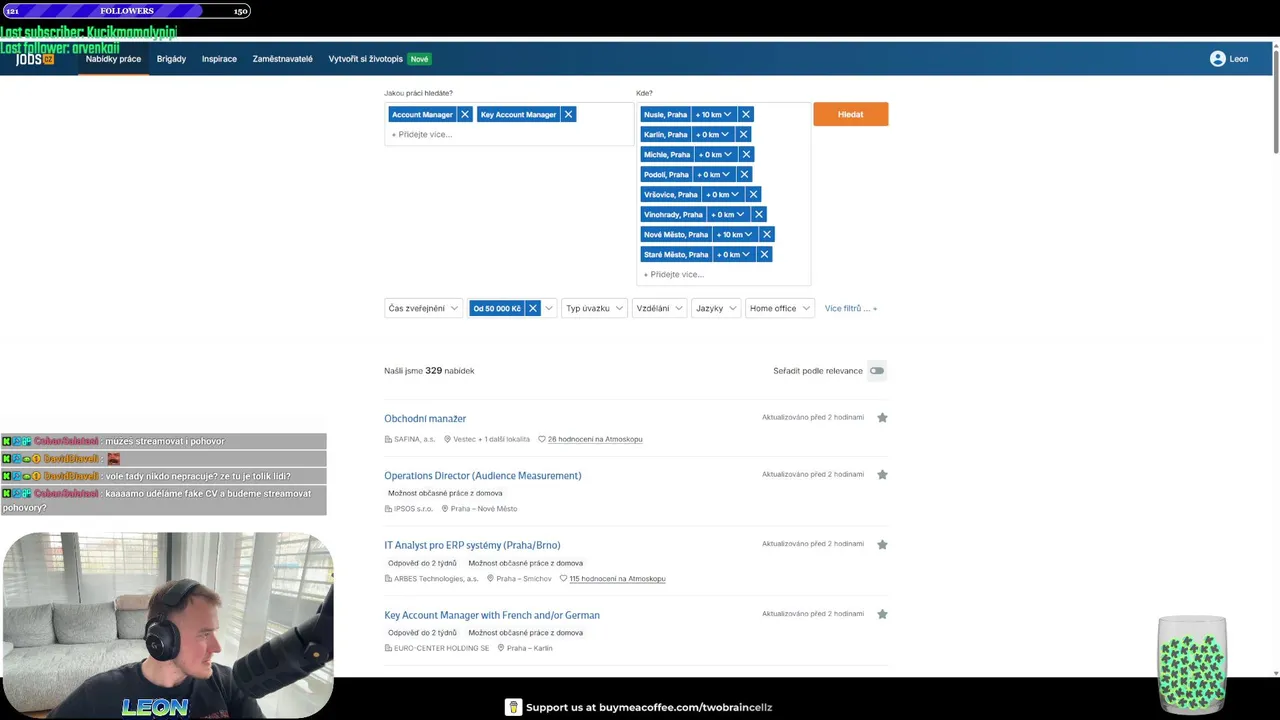Screen dimensions: 1280x720
Task: Remove the Nové Město, Praha location tag
Action: click(x=767, y=235)
